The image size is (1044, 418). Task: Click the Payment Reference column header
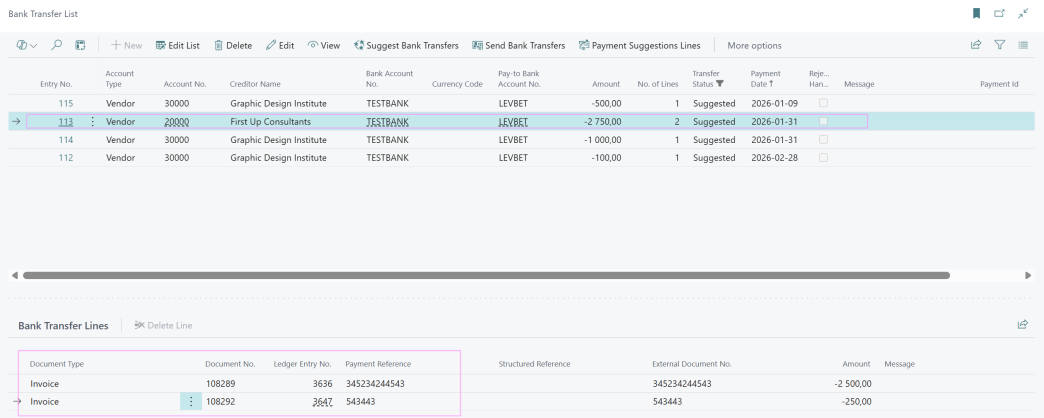pos(378,364)
